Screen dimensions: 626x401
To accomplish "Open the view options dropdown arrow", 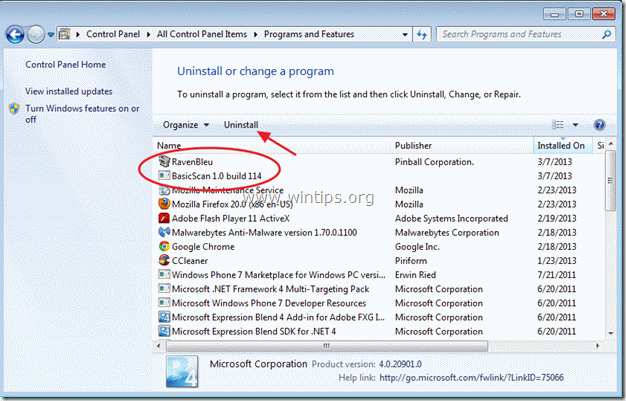I will coord(575,125).
